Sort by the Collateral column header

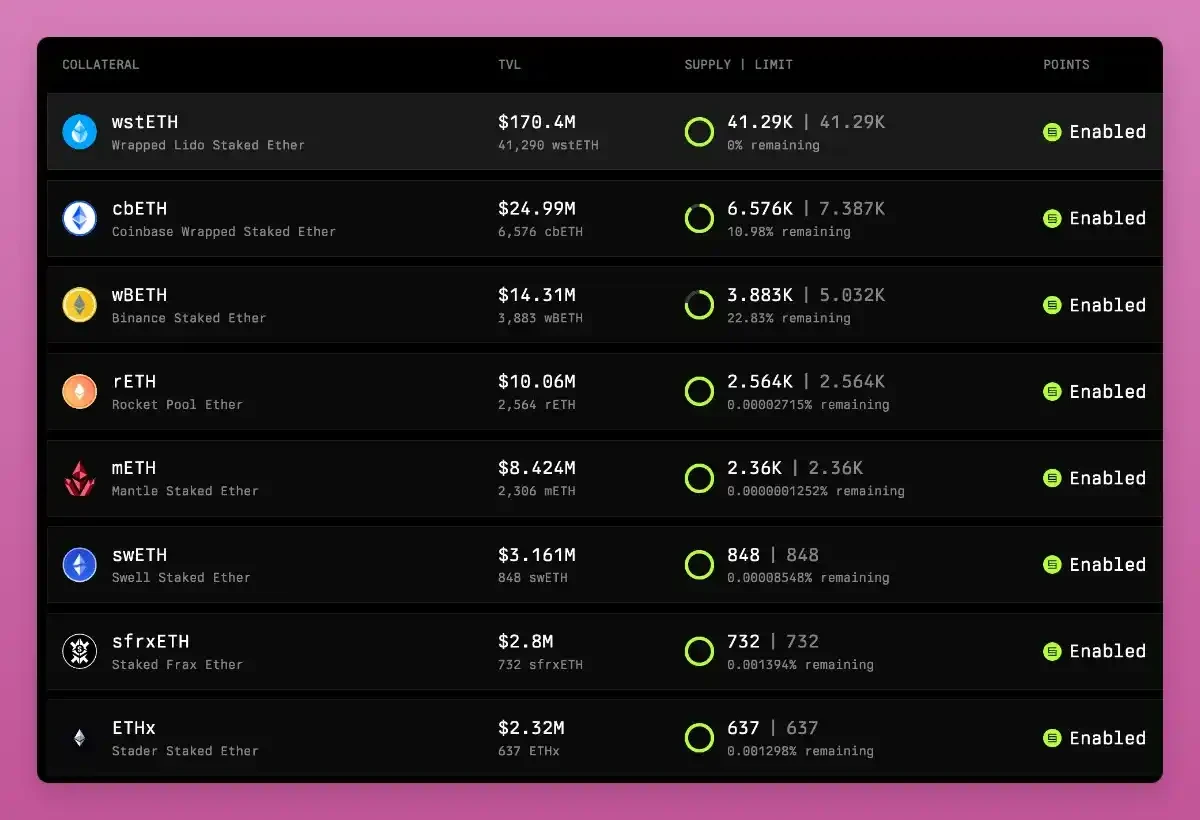100,65
